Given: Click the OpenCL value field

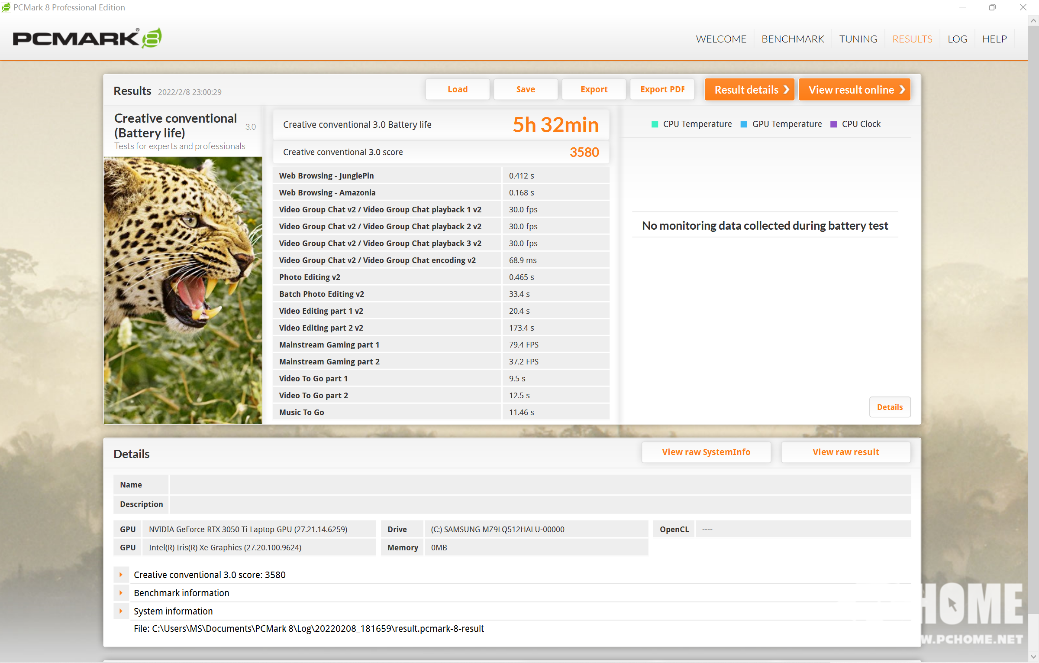Looking at the screenshot, I should coord(802,529).
